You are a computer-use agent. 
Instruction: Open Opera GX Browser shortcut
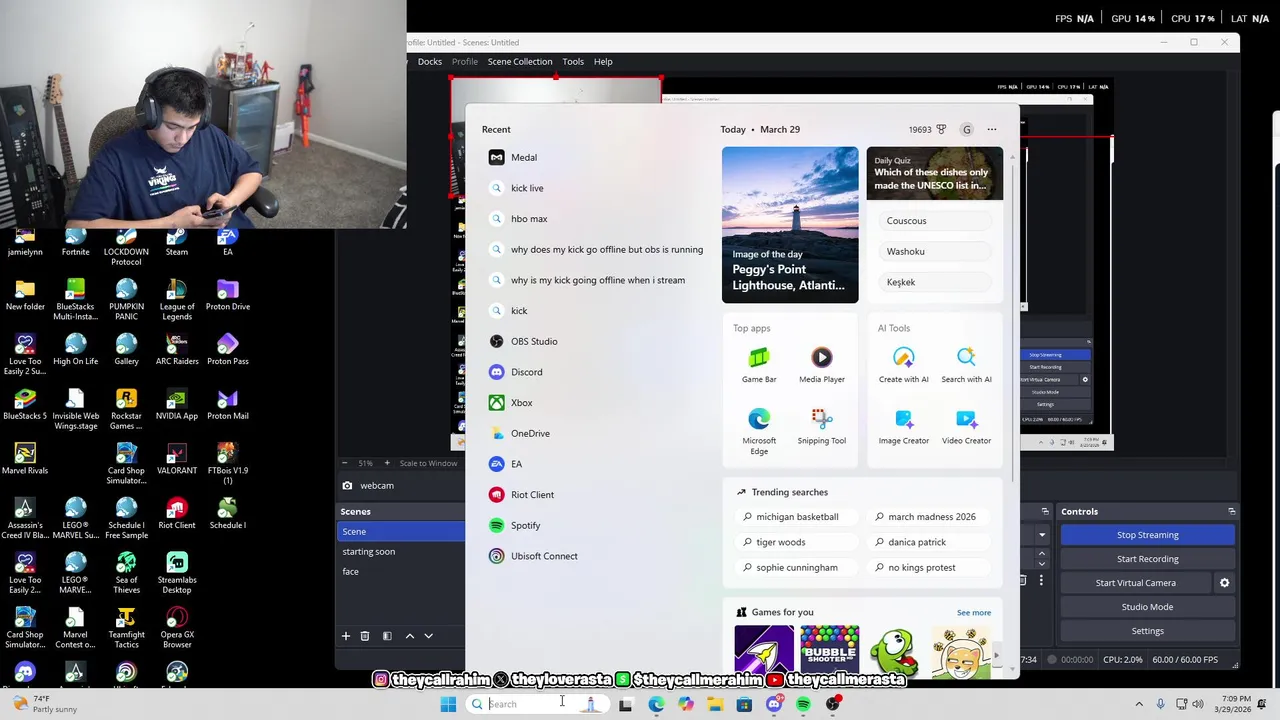click(177, 628)
